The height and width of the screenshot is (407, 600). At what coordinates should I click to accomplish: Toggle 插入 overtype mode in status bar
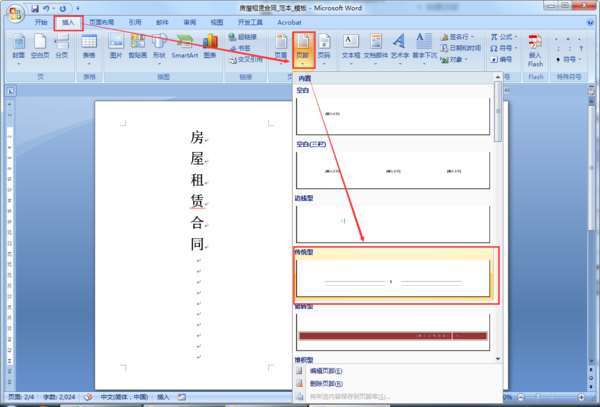(x=163, y=397)
